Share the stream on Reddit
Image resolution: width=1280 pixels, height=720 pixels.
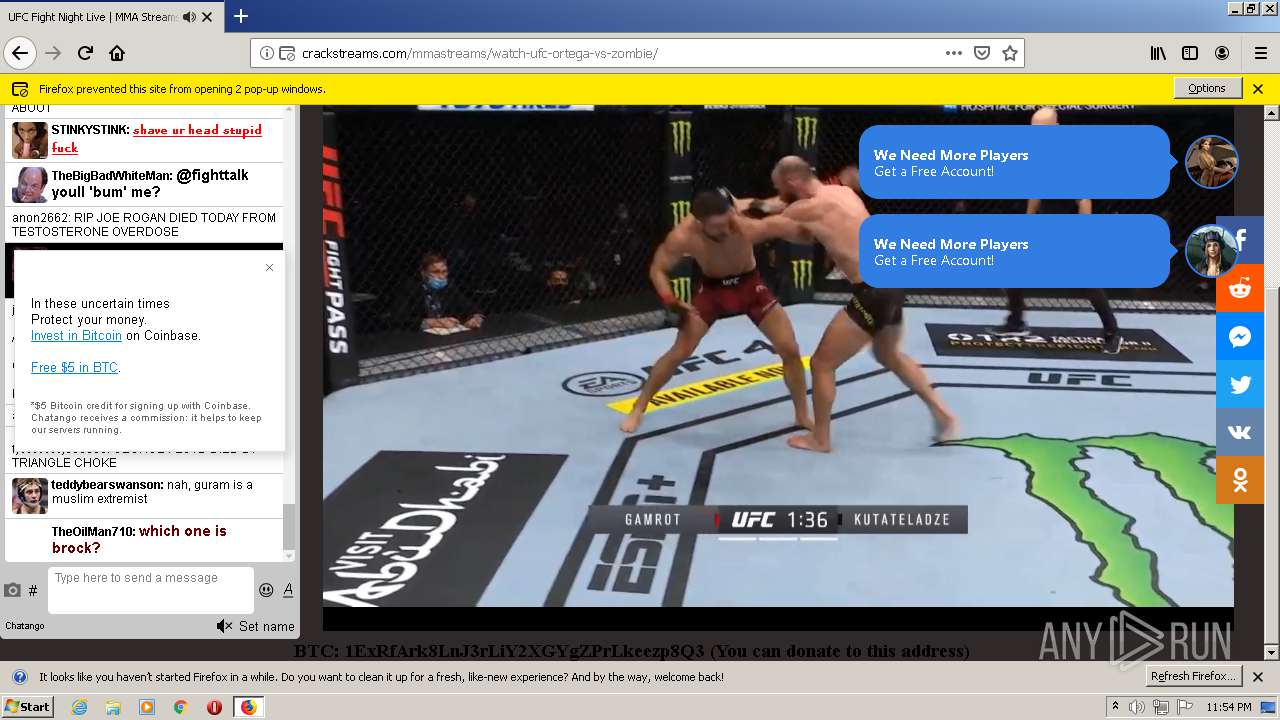[x=1240, y=289]
